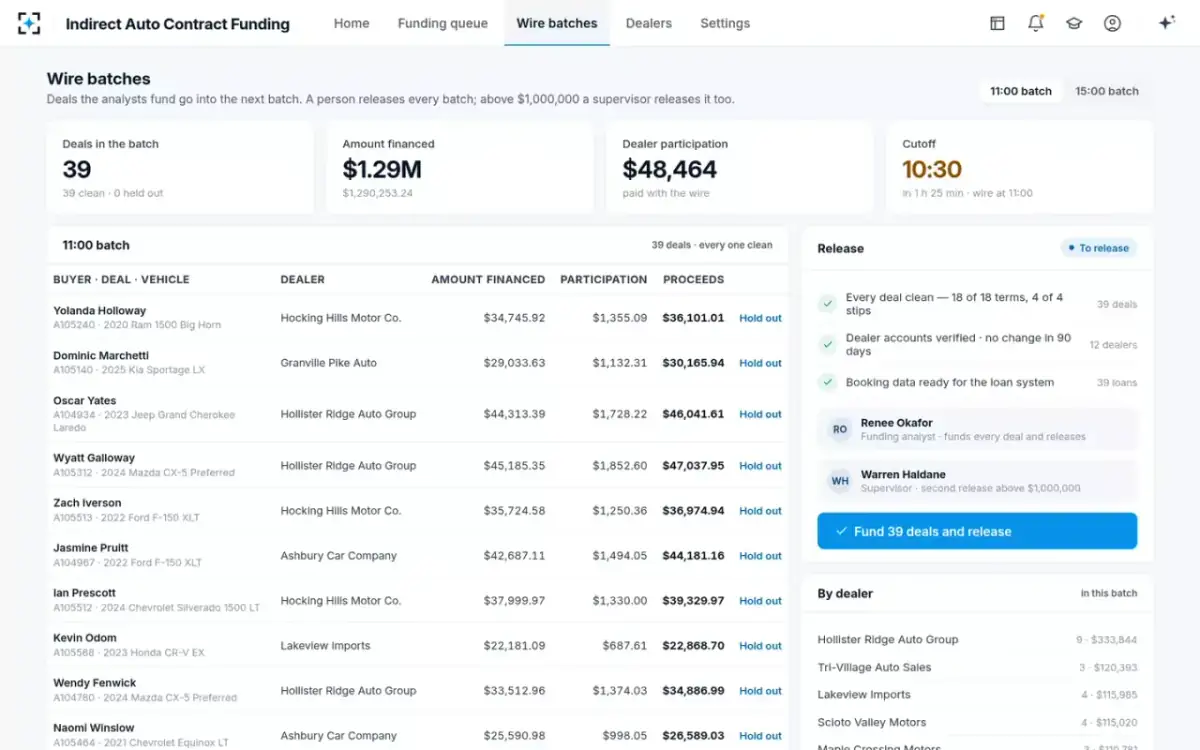Click amount financed $37,999.97
Image resolution: width=1200 pixels, height=750 pixels.
[x=514, y=601]
